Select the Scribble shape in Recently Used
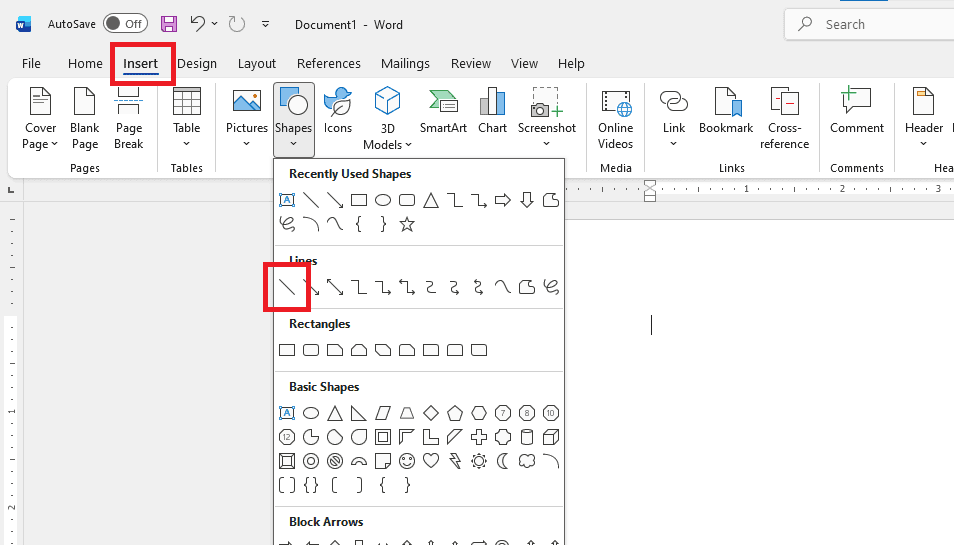This screenshot has height=545, width=954. tap(287, 224)
